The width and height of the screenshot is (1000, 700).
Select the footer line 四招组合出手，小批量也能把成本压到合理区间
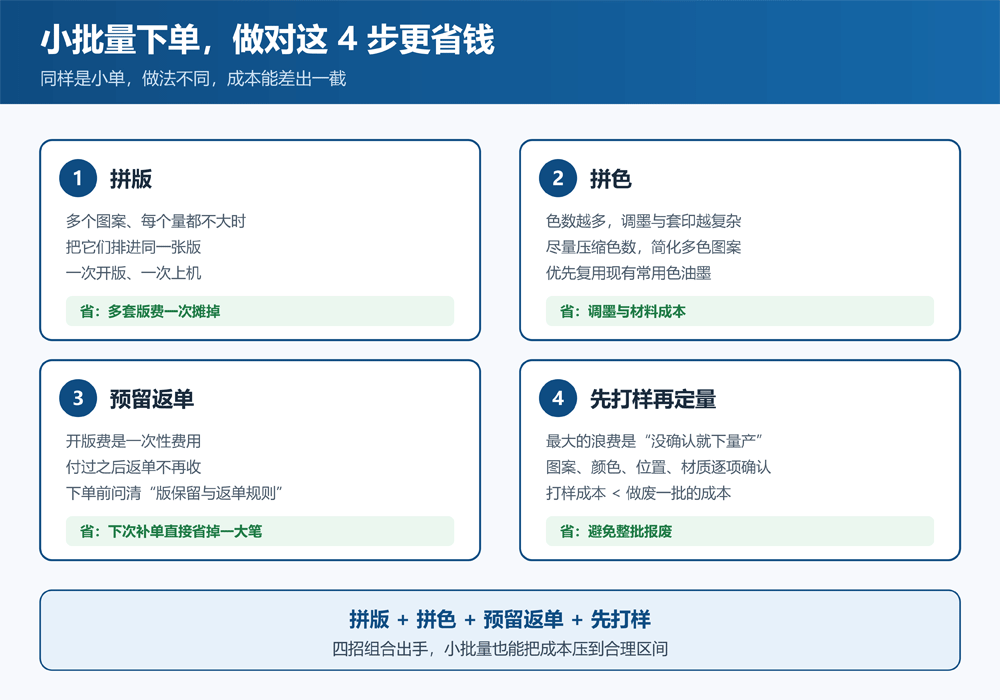(x=500, y=649)
